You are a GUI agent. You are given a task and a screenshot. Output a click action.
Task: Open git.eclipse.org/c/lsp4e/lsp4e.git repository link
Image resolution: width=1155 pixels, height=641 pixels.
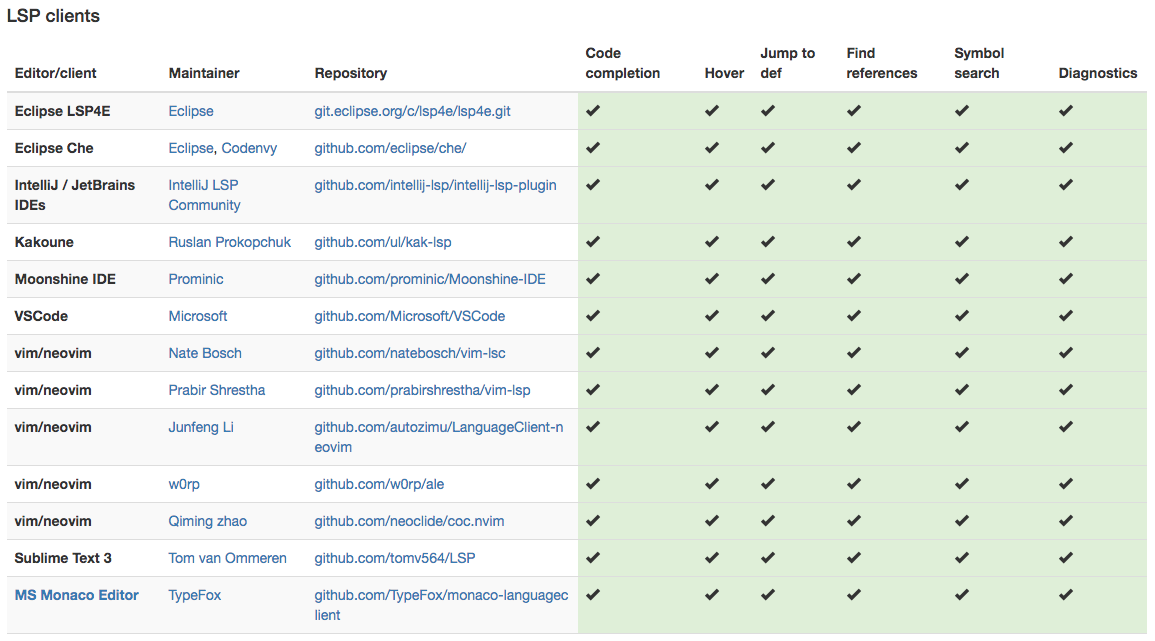412,111
